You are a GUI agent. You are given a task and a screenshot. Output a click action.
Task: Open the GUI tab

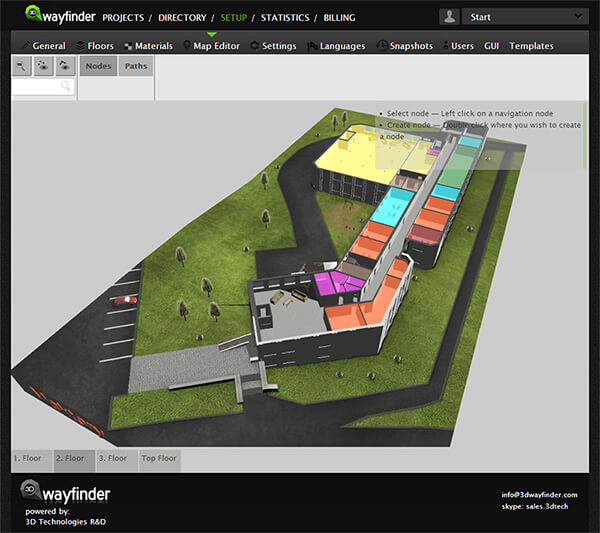(491, 46)
